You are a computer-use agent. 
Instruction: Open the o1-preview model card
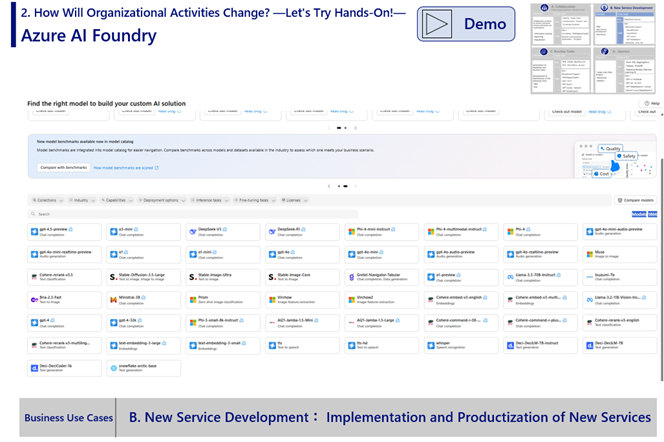tap(461, 277)
